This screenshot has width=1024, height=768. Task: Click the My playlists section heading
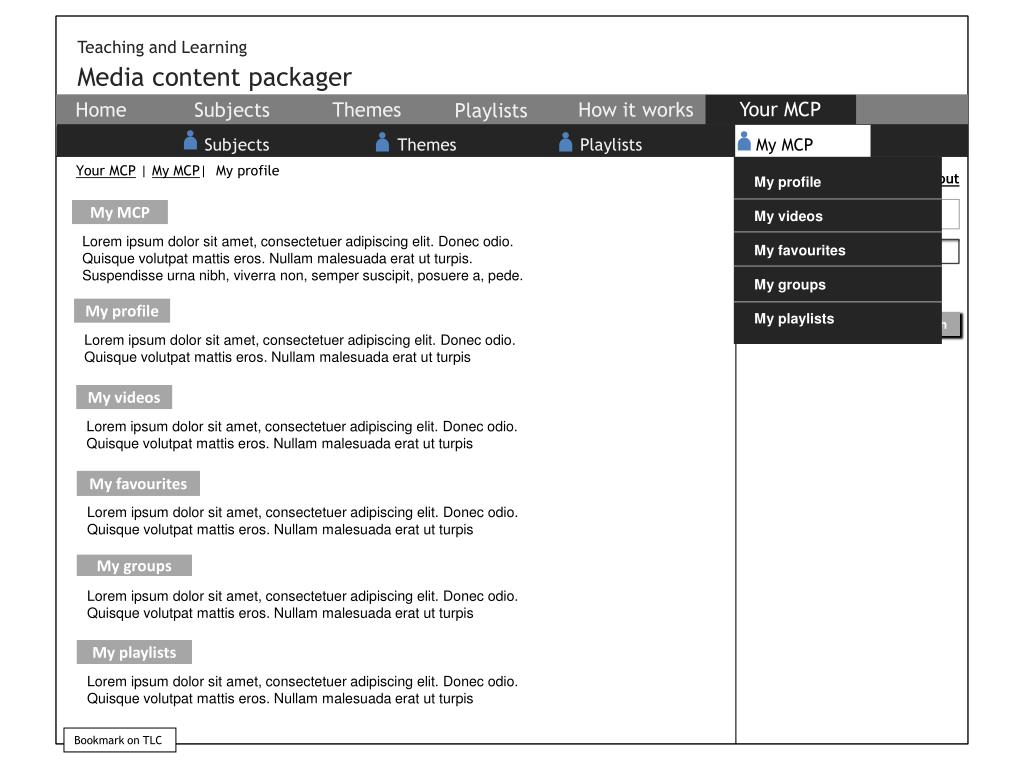135,652
